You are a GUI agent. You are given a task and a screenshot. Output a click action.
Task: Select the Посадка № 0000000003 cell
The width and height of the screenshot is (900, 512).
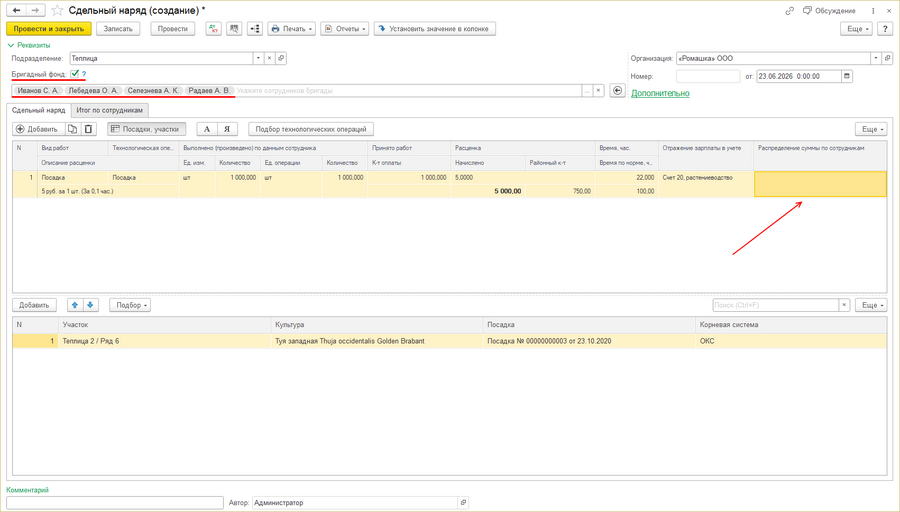[589, 341]
